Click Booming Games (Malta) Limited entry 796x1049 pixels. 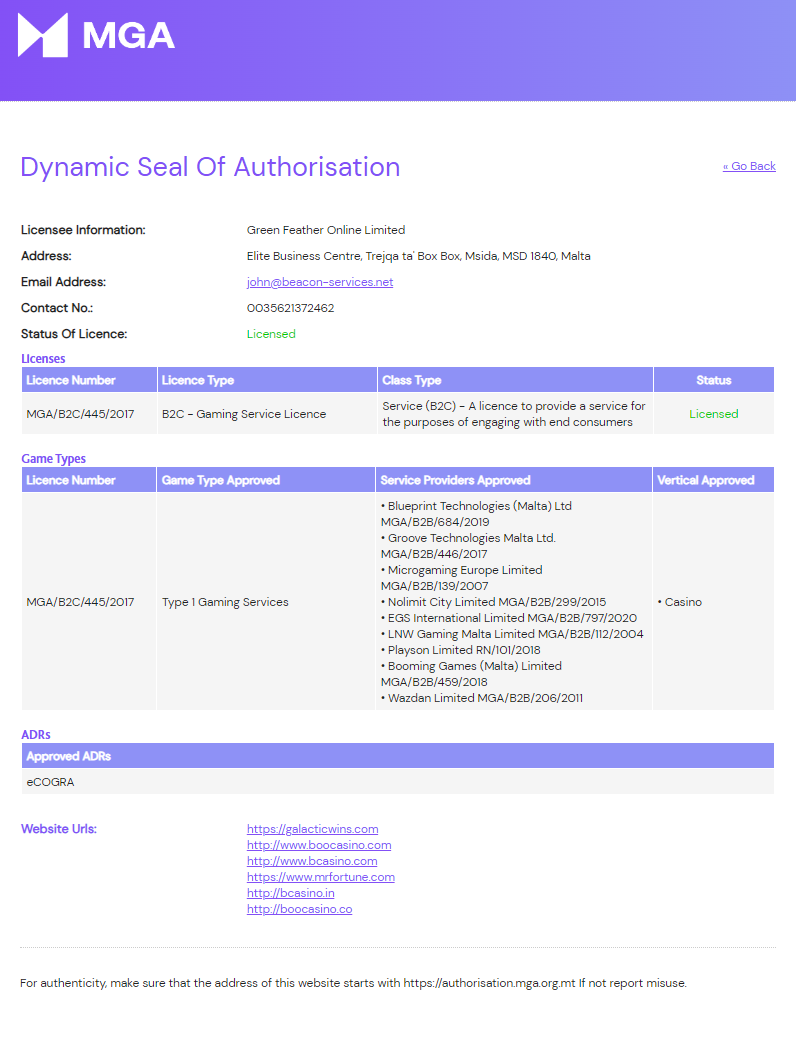click(472, 674)
